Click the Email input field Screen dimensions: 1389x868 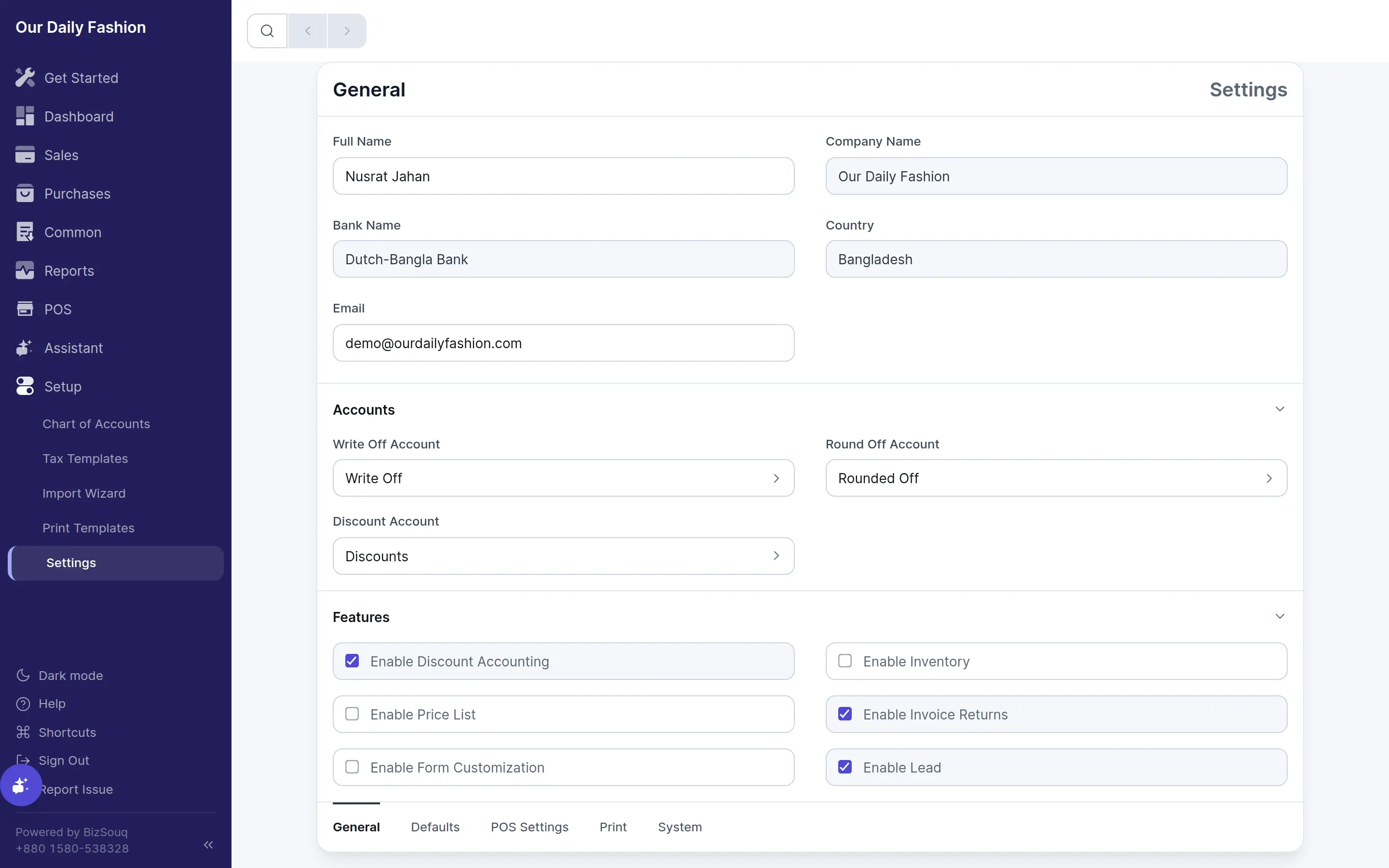563,343
